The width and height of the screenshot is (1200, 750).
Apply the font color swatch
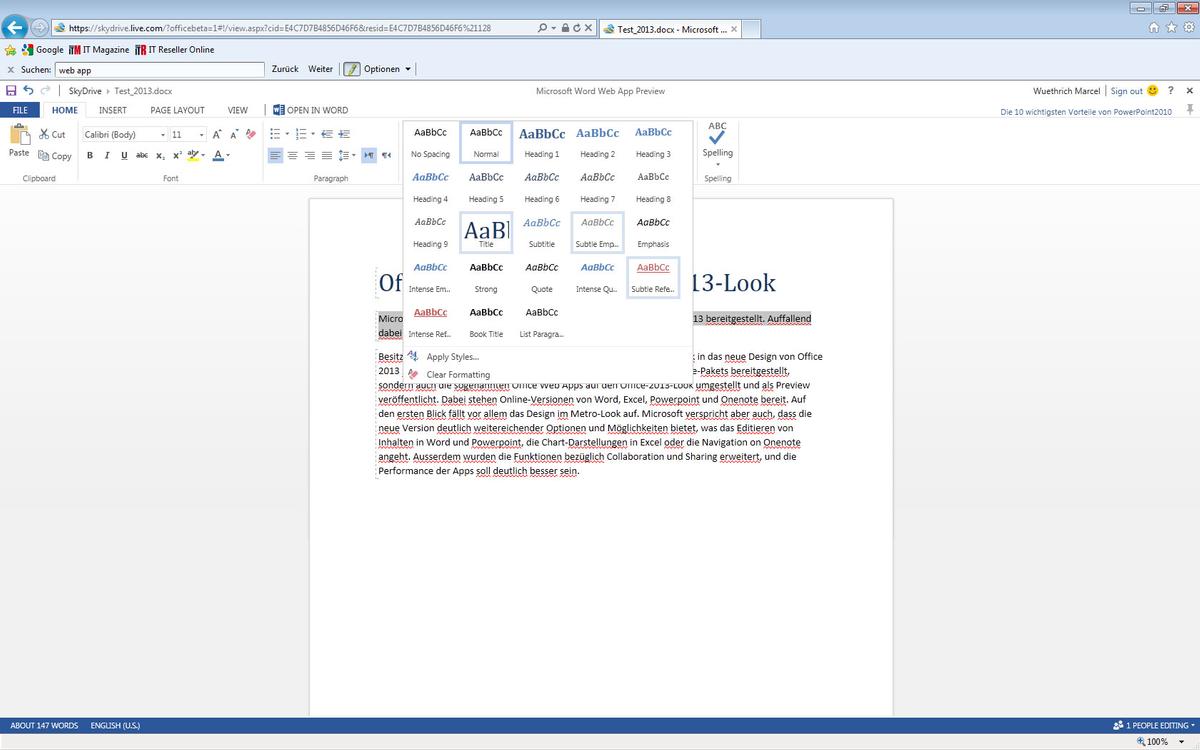tap(218, 155)
